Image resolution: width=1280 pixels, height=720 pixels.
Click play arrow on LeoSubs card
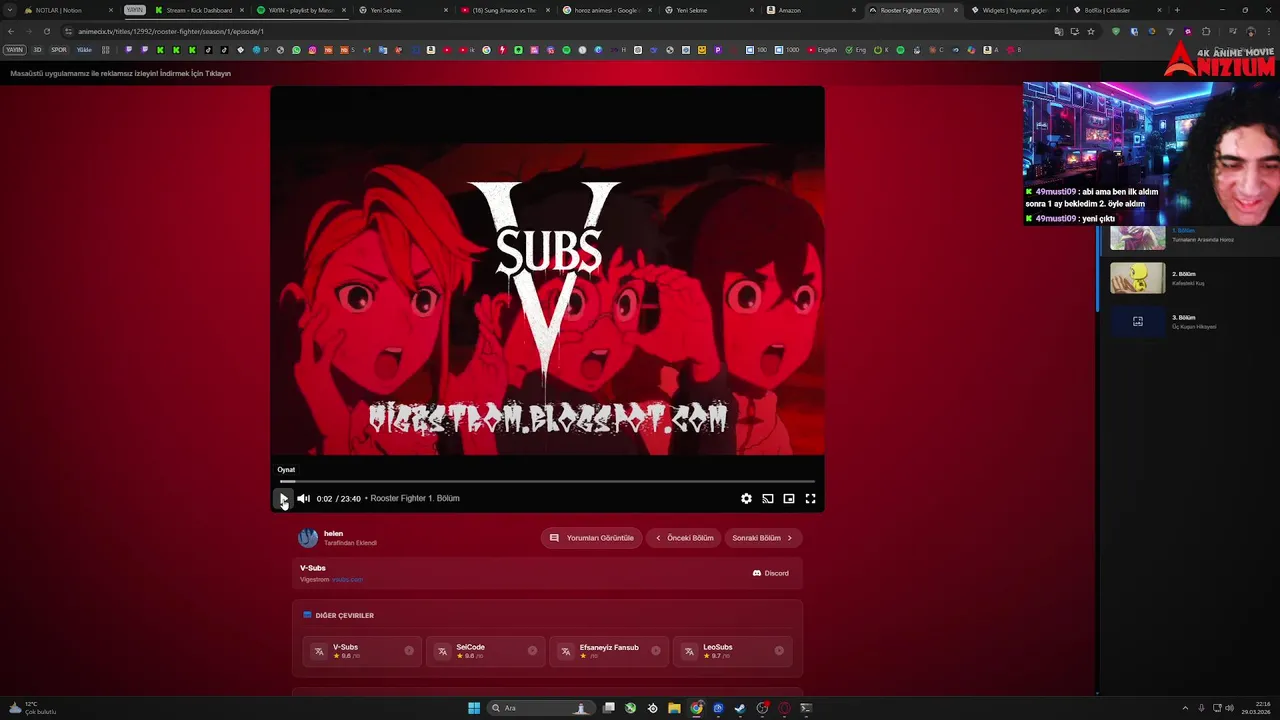click(779, 651)
